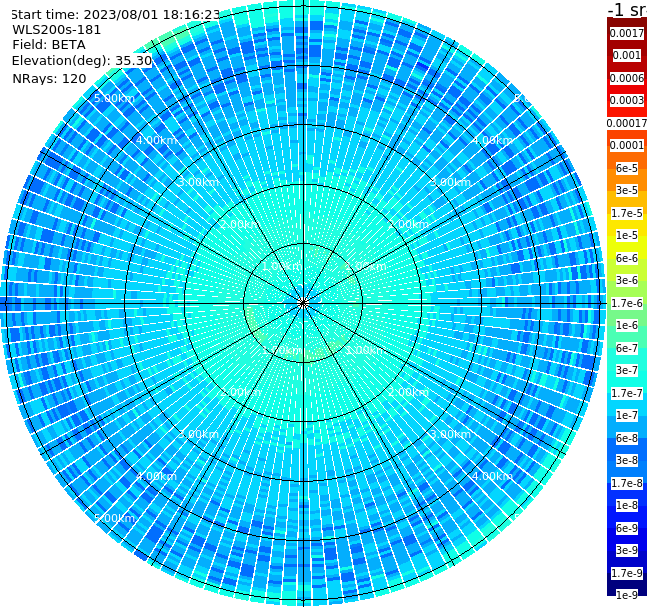Pick the "3e-7" colorbar label
647x607 pixels.
tap(627, 370)
